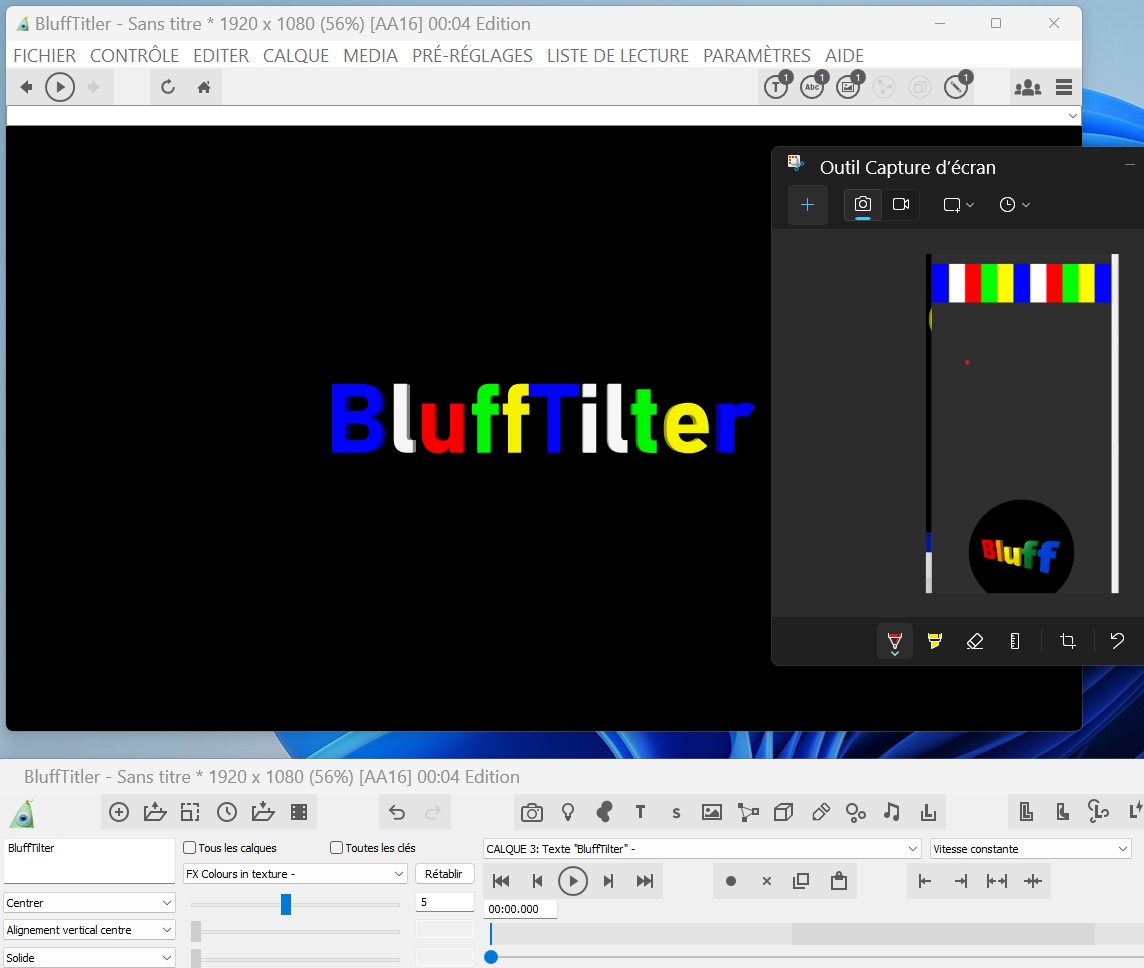Open the AIDE menu
Image resolution: width=1144 pixels, height=968 pixels.
(844, 55)
